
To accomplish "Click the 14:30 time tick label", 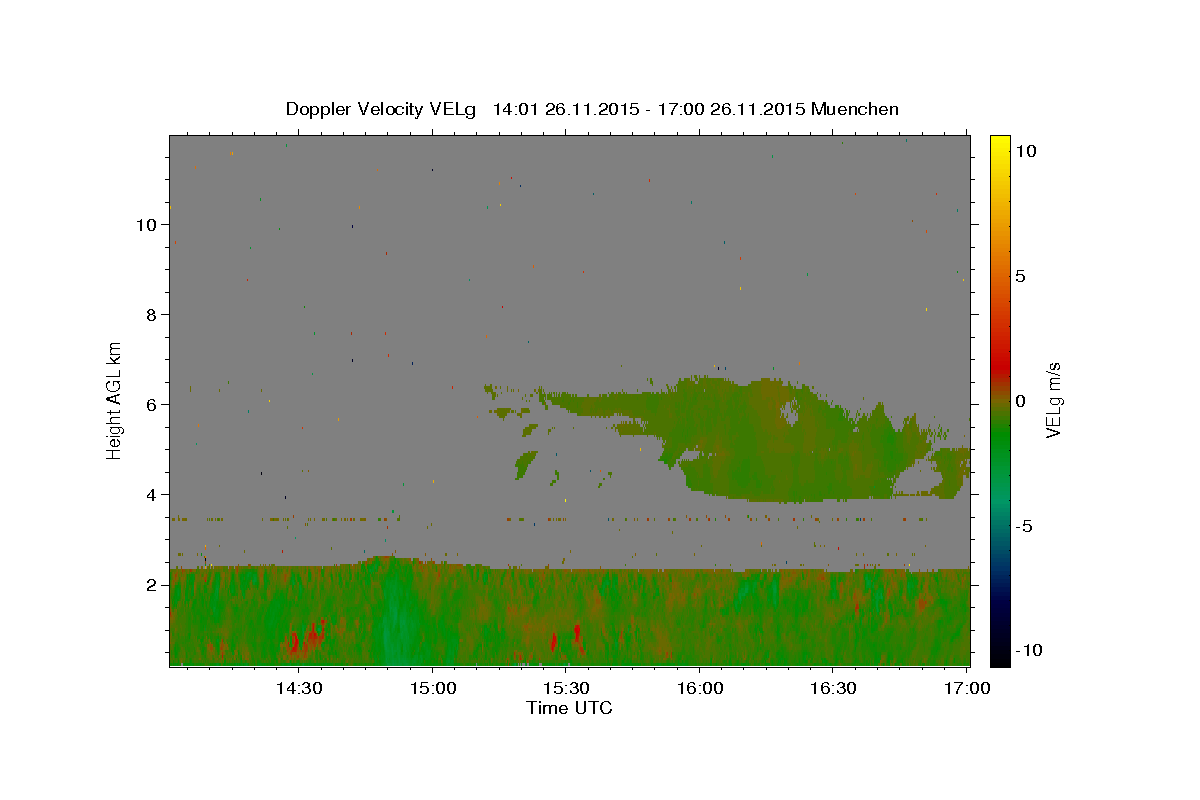I will coord(298,688).
